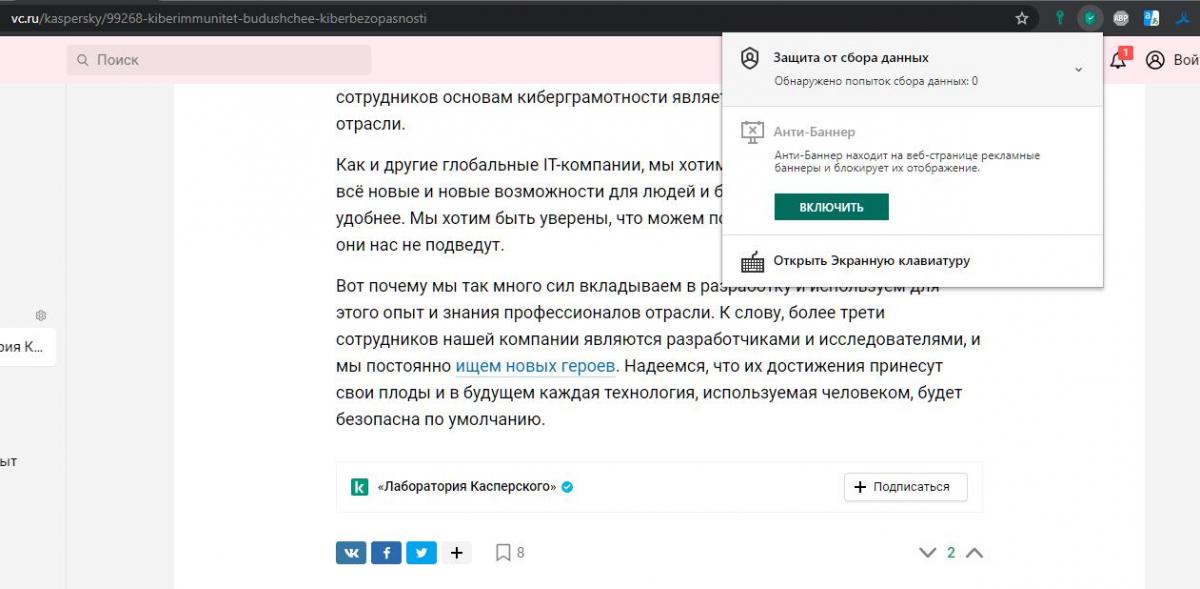Click 'Обнаружено попыток сбора данных: 0' text
The width and height of the screenshot is (1200, 589).
[x=876, y=81]
